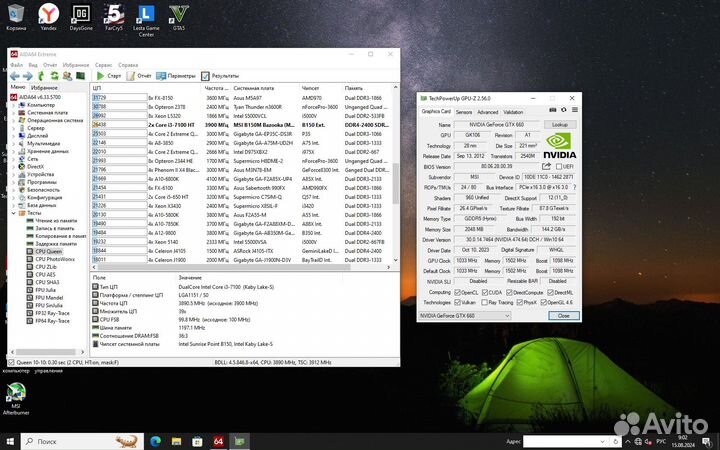Screen dimensions: 720x450
Task: Start the benchmark with the green Старт icon
Action: (x=101, y=76)
